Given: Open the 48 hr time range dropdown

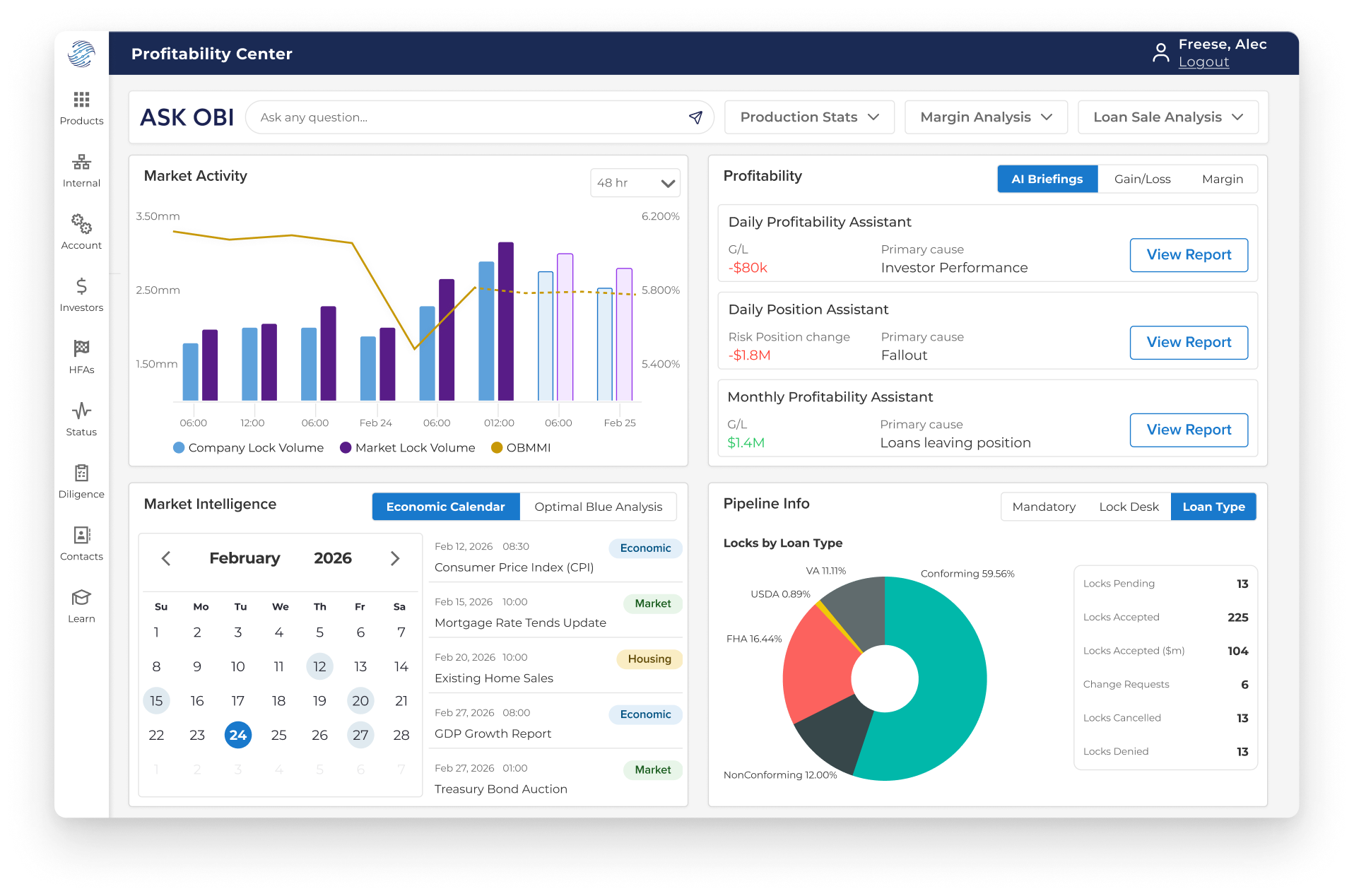Looking at the screenshot, I should (x=635, y=183).
